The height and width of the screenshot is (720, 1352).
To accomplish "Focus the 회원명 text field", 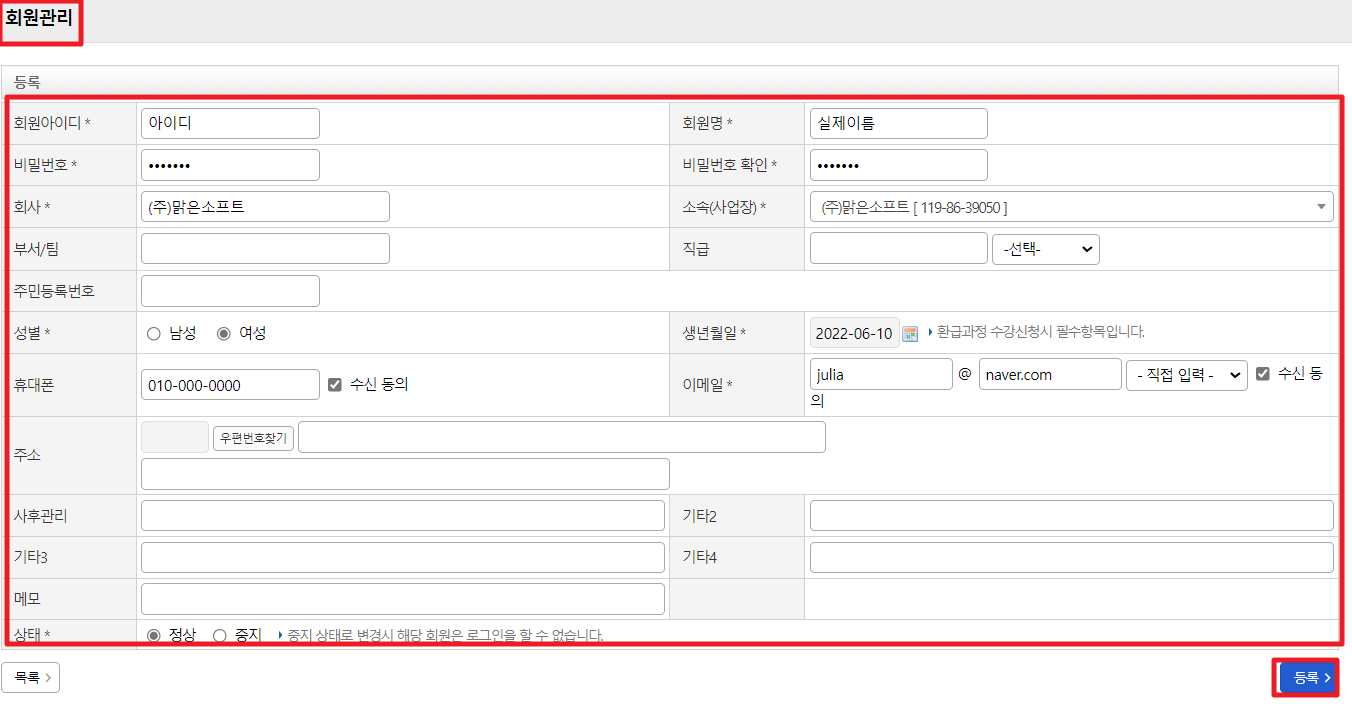I will pyautogui.click(x=898, y=124).
